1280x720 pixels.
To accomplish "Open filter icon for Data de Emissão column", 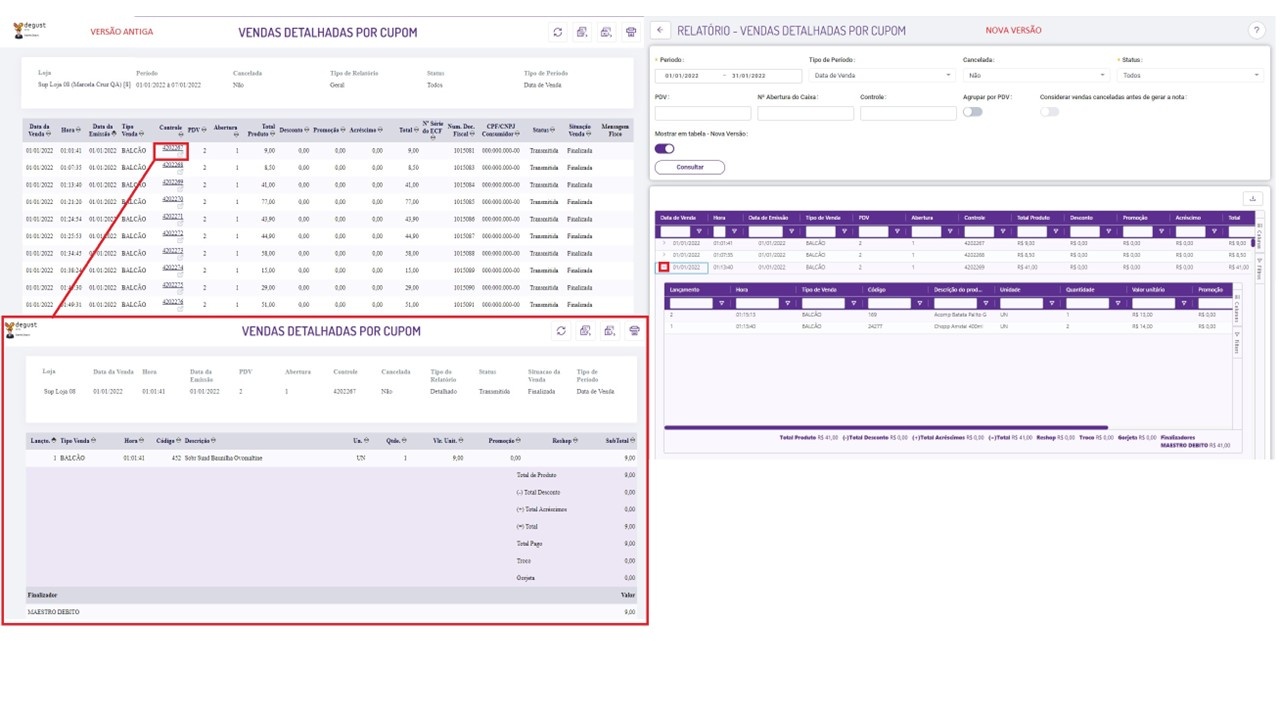I will coord(792,232).
